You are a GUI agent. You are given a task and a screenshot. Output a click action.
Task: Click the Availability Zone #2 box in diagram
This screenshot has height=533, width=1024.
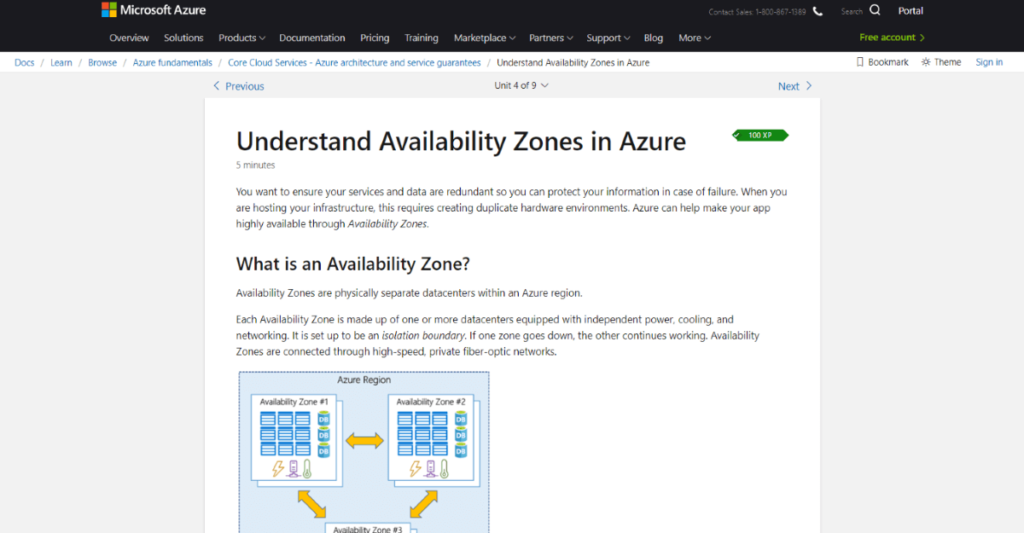click(431, 438)
